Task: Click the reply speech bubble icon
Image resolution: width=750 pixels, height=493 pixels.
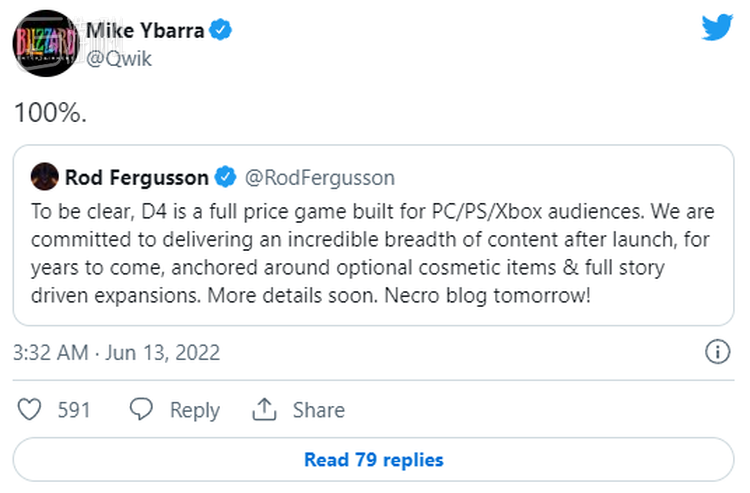Action: (x=142, y=410)
